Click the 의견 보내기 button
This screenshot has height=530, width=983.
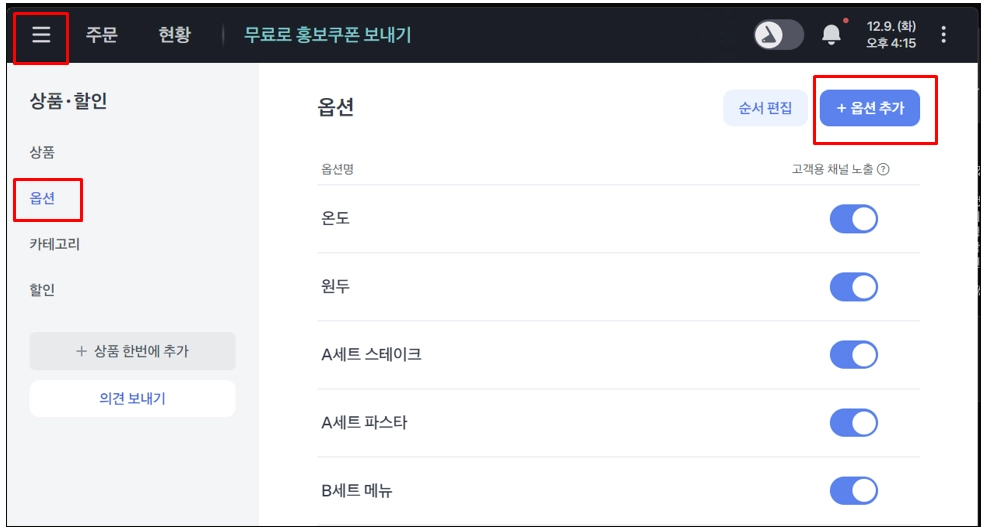[132, 398]
